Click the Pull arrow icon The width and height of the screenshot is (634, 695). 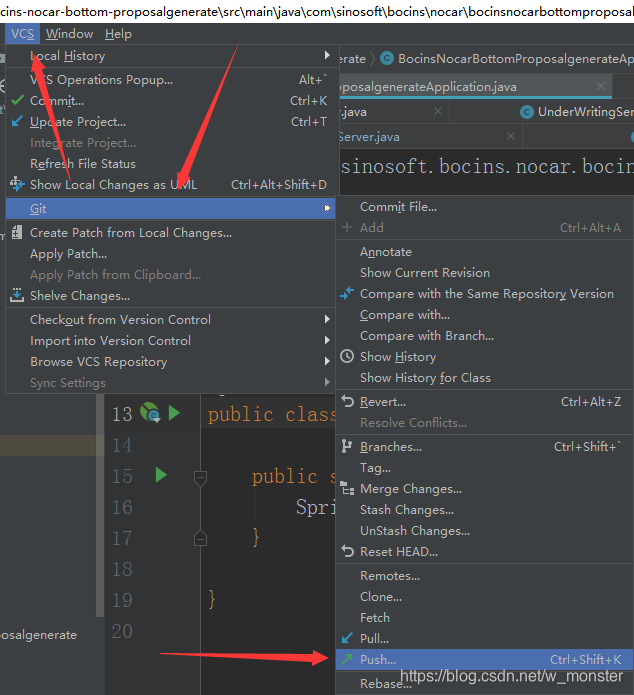[x=347, y=638]
